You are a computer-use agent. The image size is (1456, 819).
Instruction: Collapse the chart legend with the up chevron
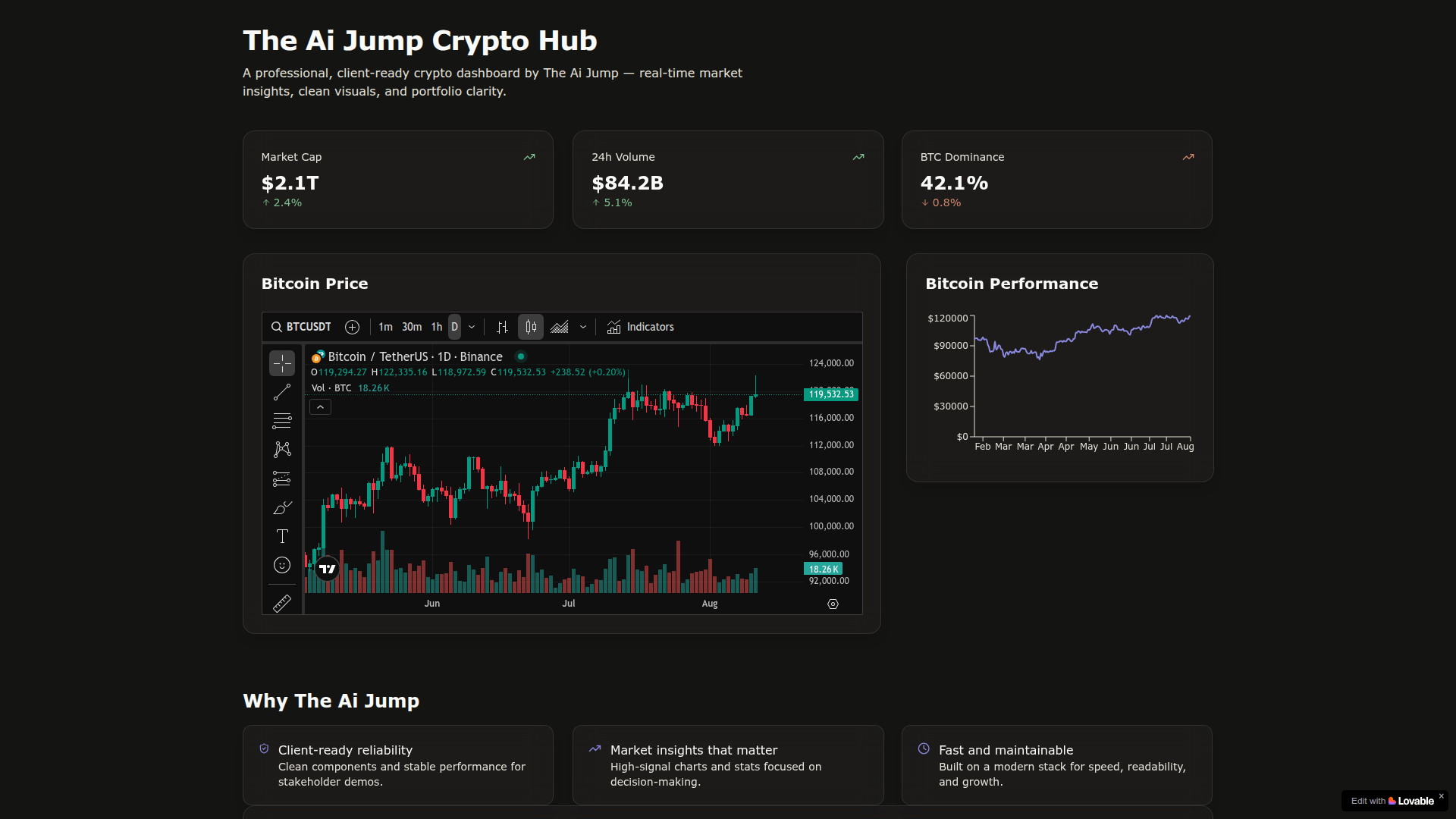320,407
